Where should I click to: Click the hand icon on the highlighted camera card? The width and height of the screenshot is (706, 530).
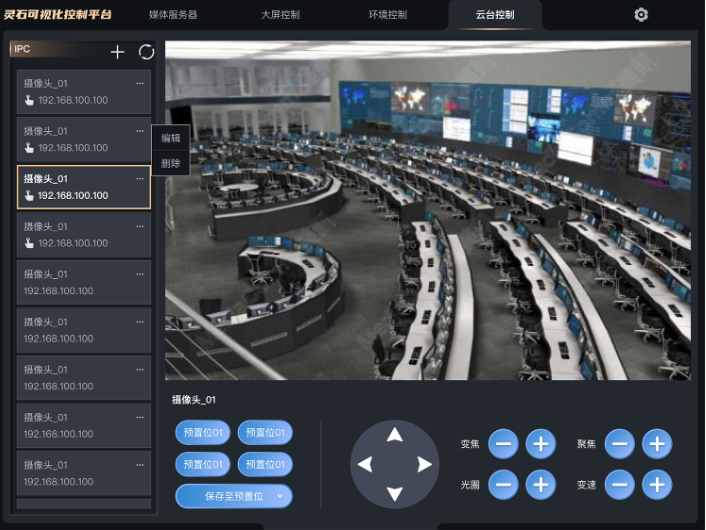pyautogui.click(x=29, y=195)
